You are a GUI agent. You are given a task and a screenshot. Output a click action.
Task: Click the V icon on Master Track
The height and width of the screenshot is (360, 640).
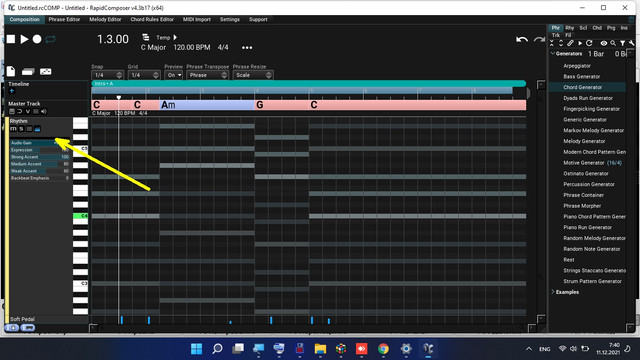click(28, 111)
